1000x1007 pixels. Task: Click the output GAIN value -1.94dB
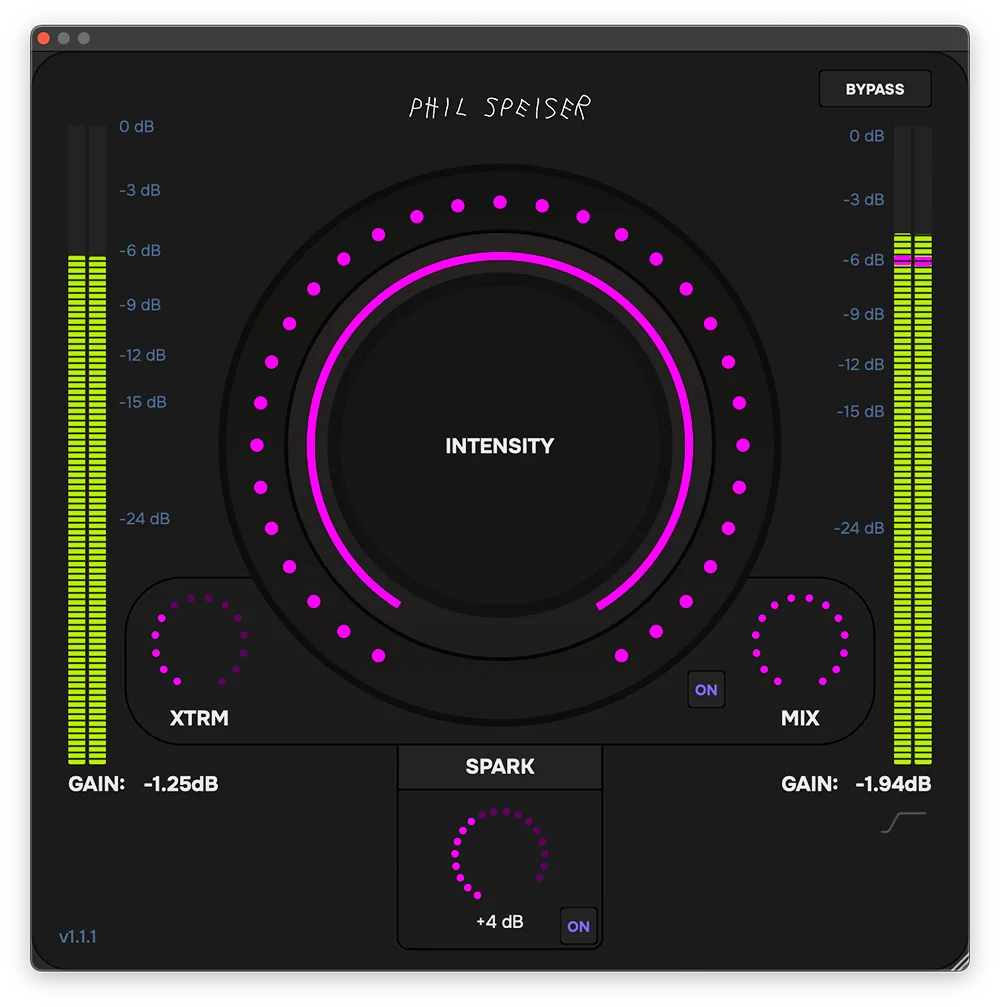pyautogui.click(x=893, y=784)
